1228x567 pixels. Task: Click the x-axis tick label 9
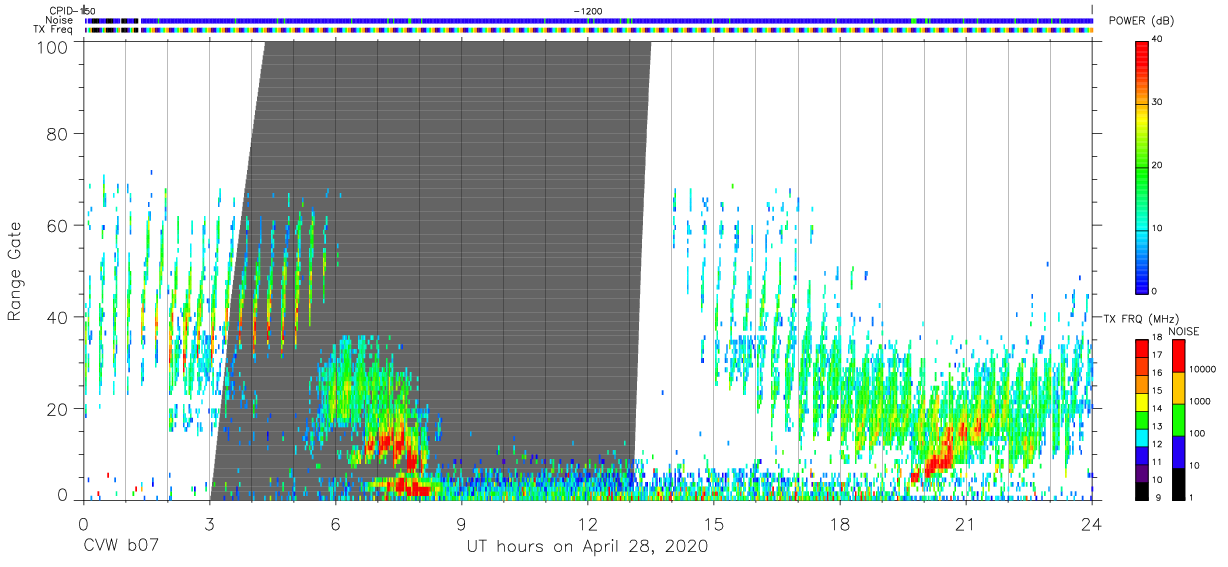coord(461,523)
